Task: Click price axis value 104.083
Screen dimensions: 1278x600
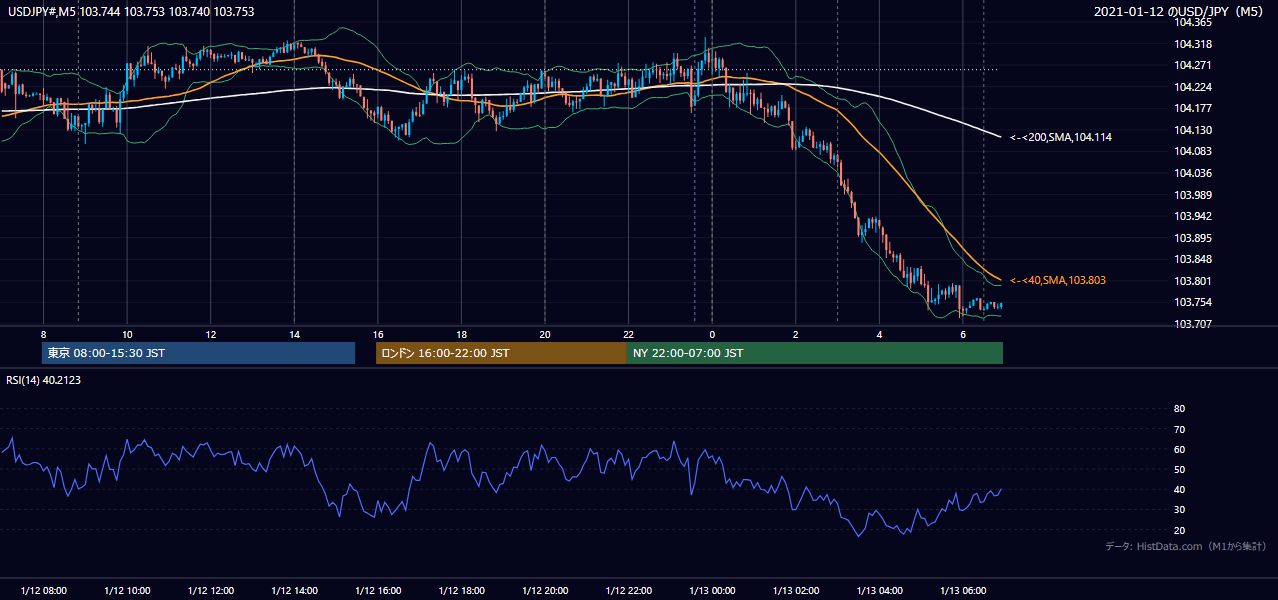Action: (x=1193, y=151)
